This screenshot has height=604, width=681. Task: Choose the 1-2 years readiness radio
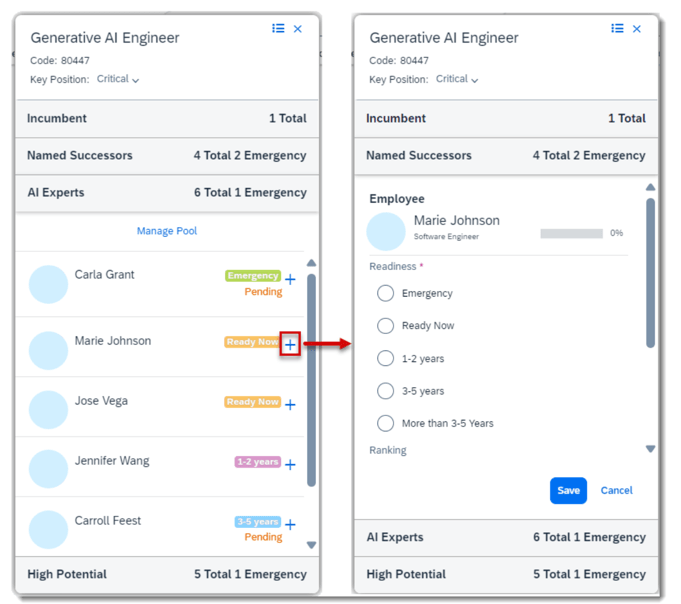click(x=385, y=358)
